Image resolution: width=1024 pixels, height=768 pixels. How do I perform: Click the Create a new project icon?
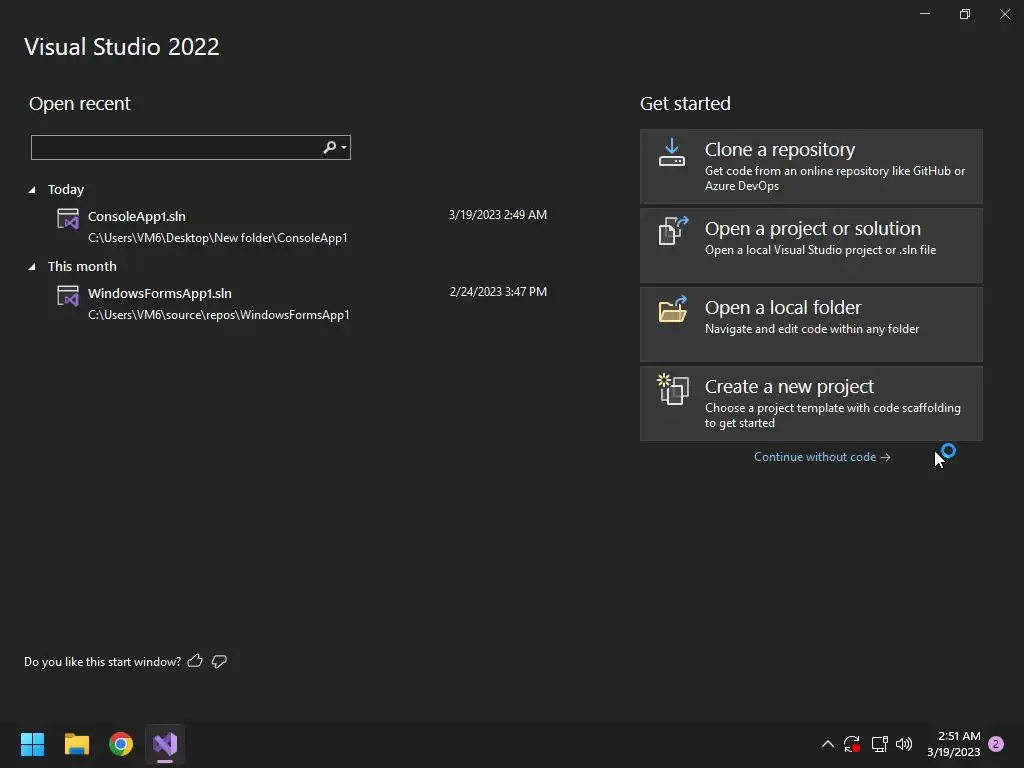(673, 389)
